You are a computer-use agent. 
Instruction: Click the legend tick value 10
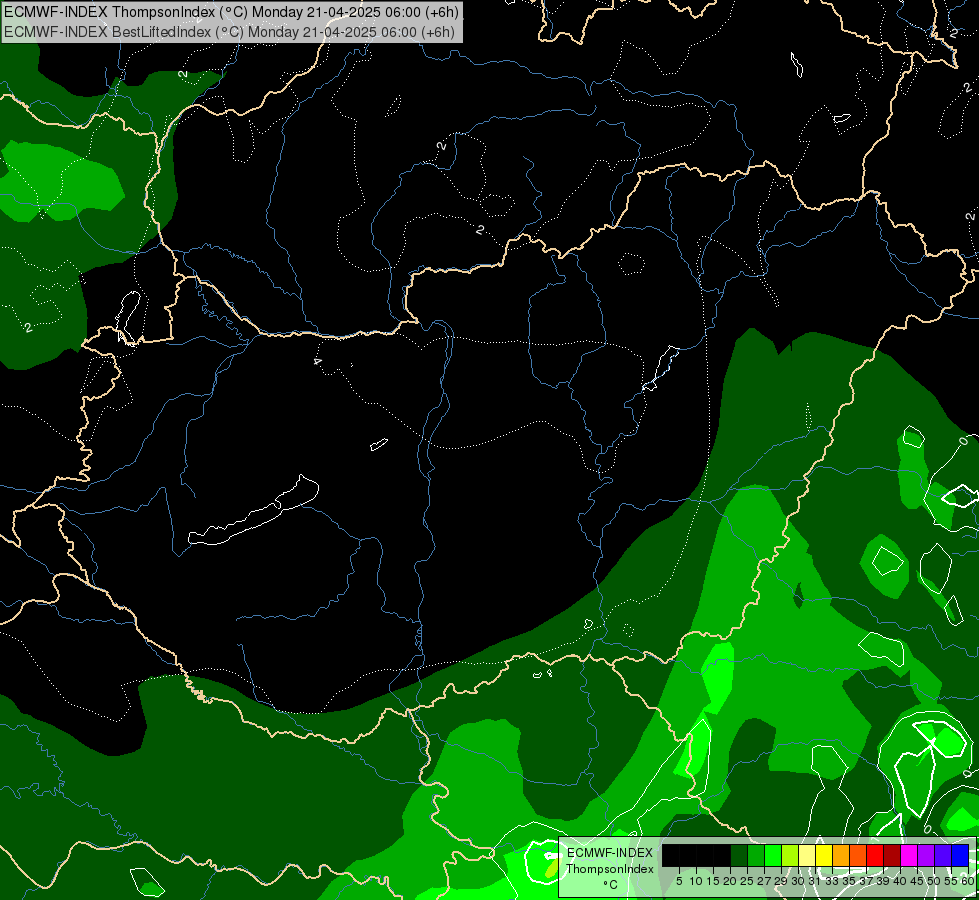[x=696, y=881]
